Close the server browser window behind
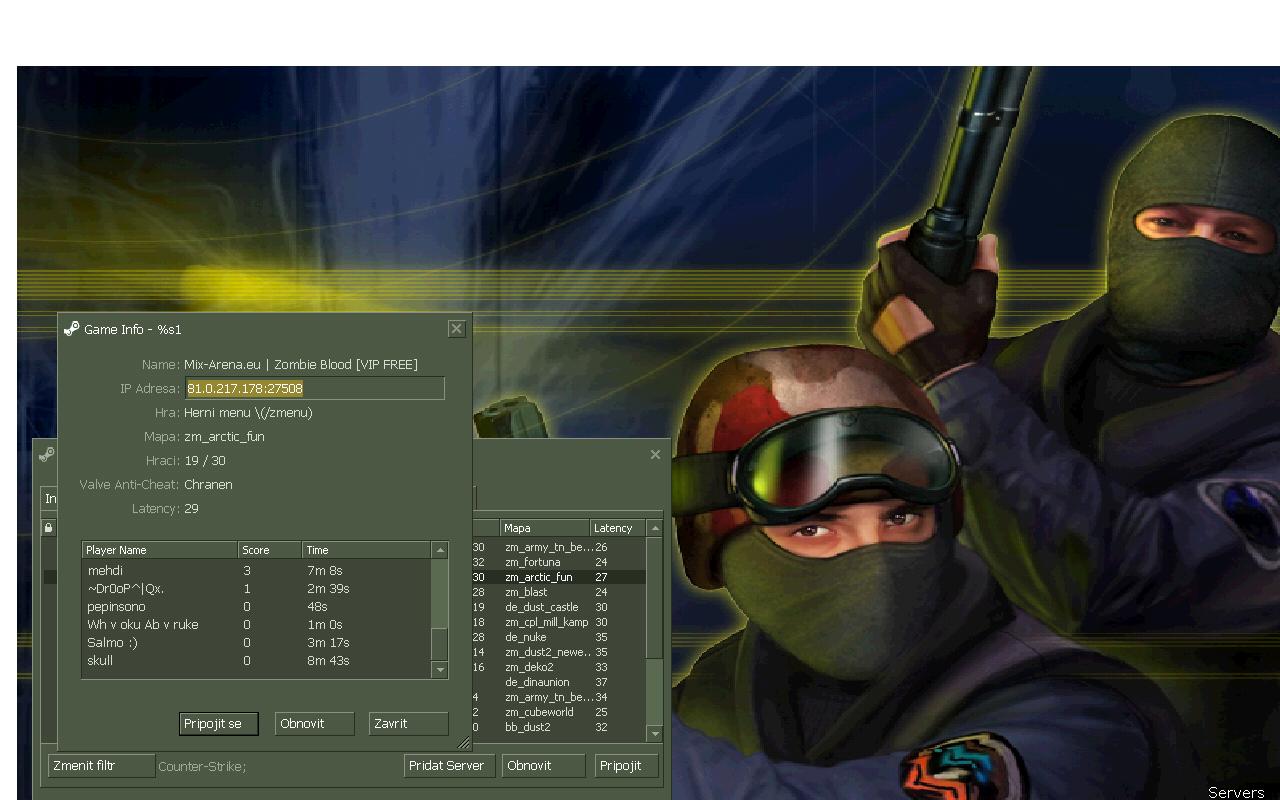 (x=655, y=455)
